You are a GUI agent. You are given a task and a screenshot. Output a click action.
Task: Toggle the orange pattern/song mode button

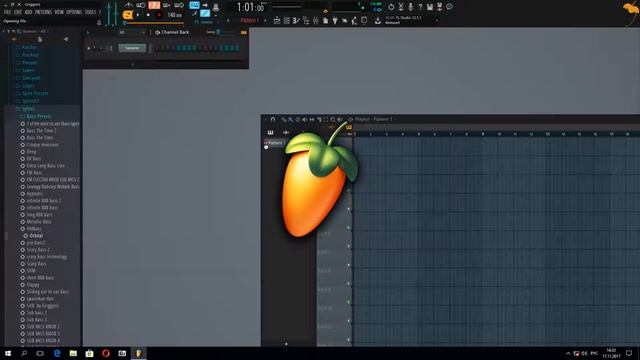pos(128,15)
